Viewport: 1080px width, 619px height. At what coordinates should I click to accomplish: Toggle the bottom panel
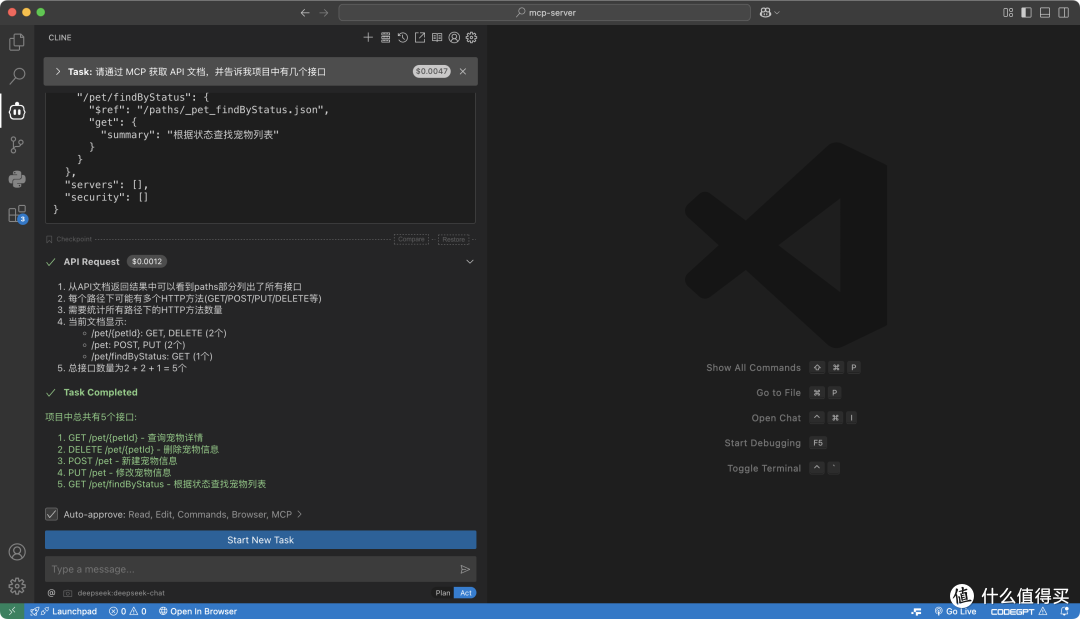[1045, 12]
